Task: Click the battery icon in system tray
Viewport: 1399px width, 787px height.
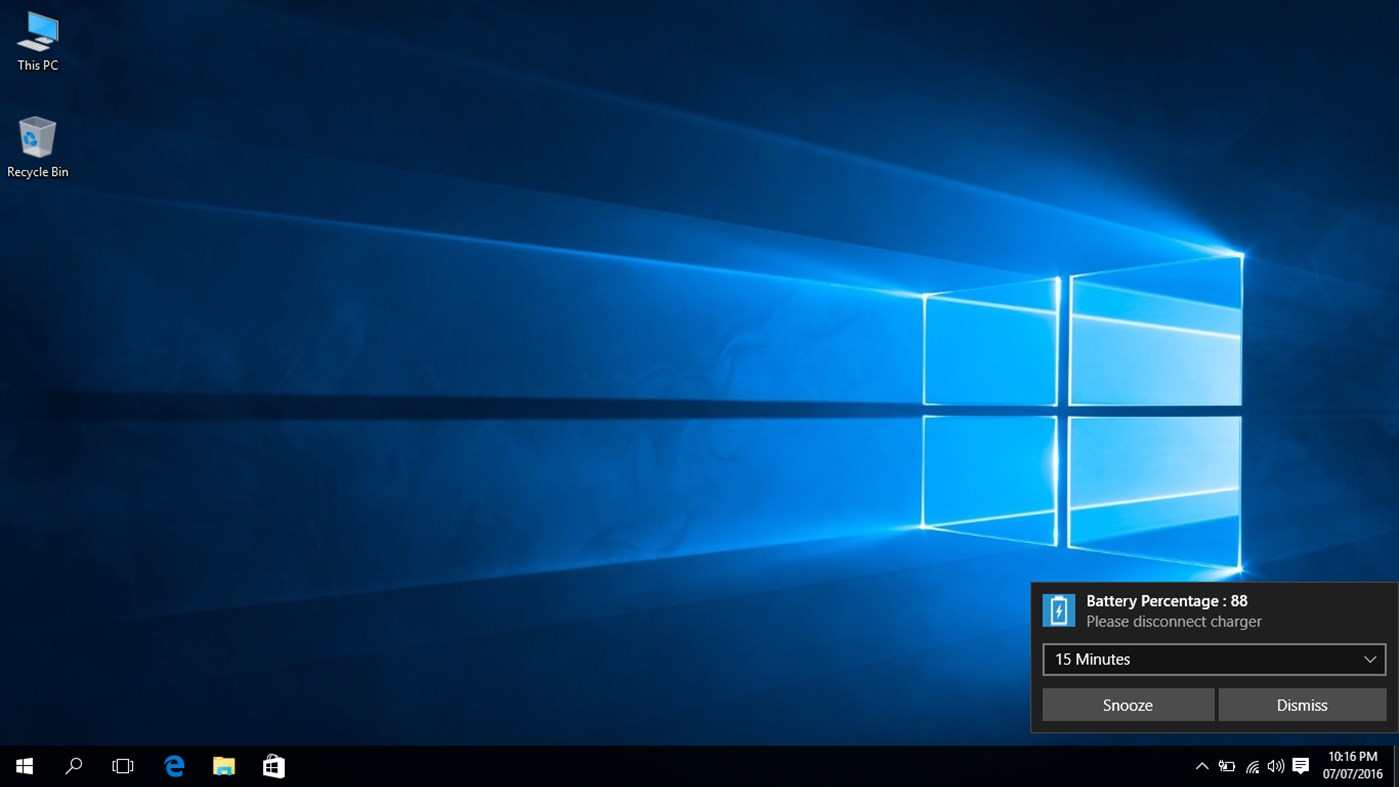Action: (1226, 765)
